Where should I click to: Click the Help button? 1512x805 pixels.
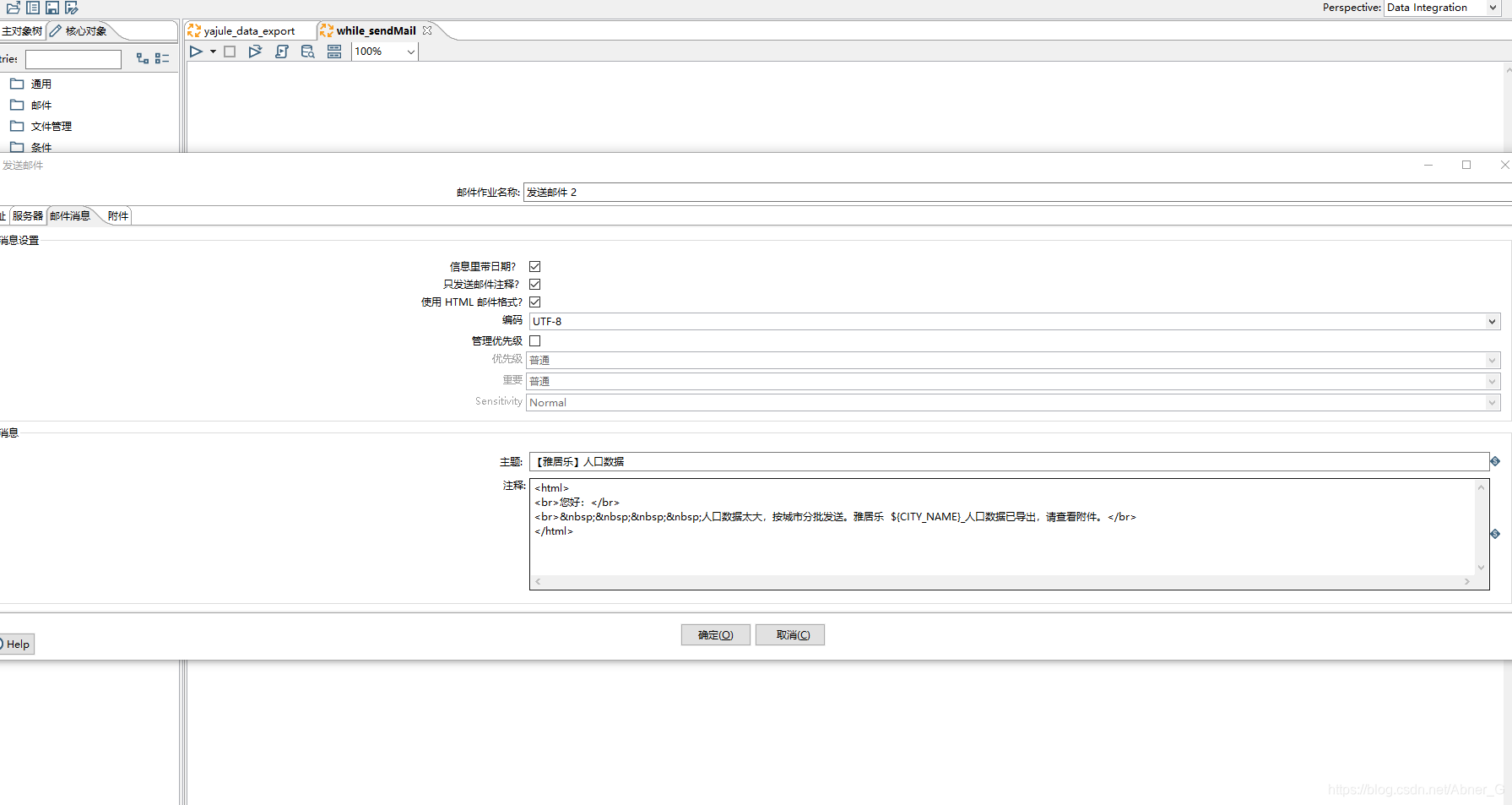tap(17, 644)
